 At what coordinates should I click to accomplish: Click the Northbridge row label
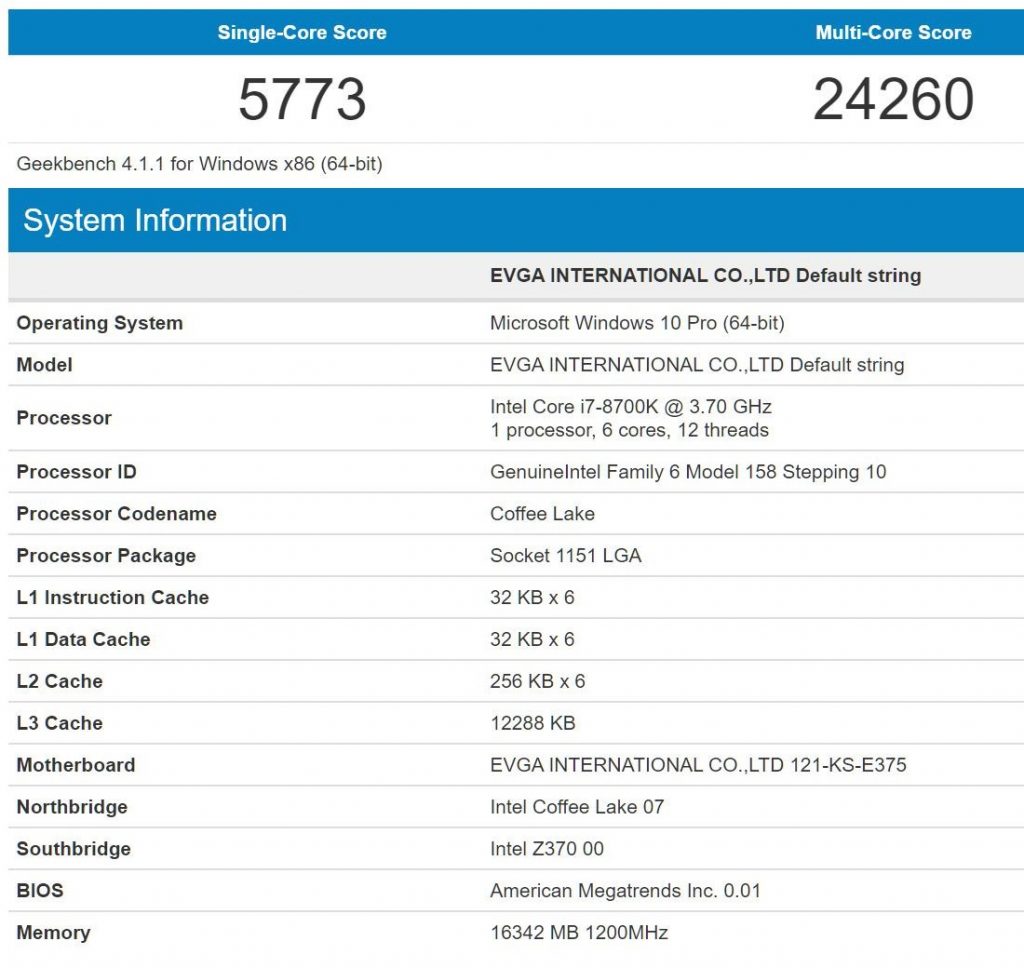coord(72,807)
